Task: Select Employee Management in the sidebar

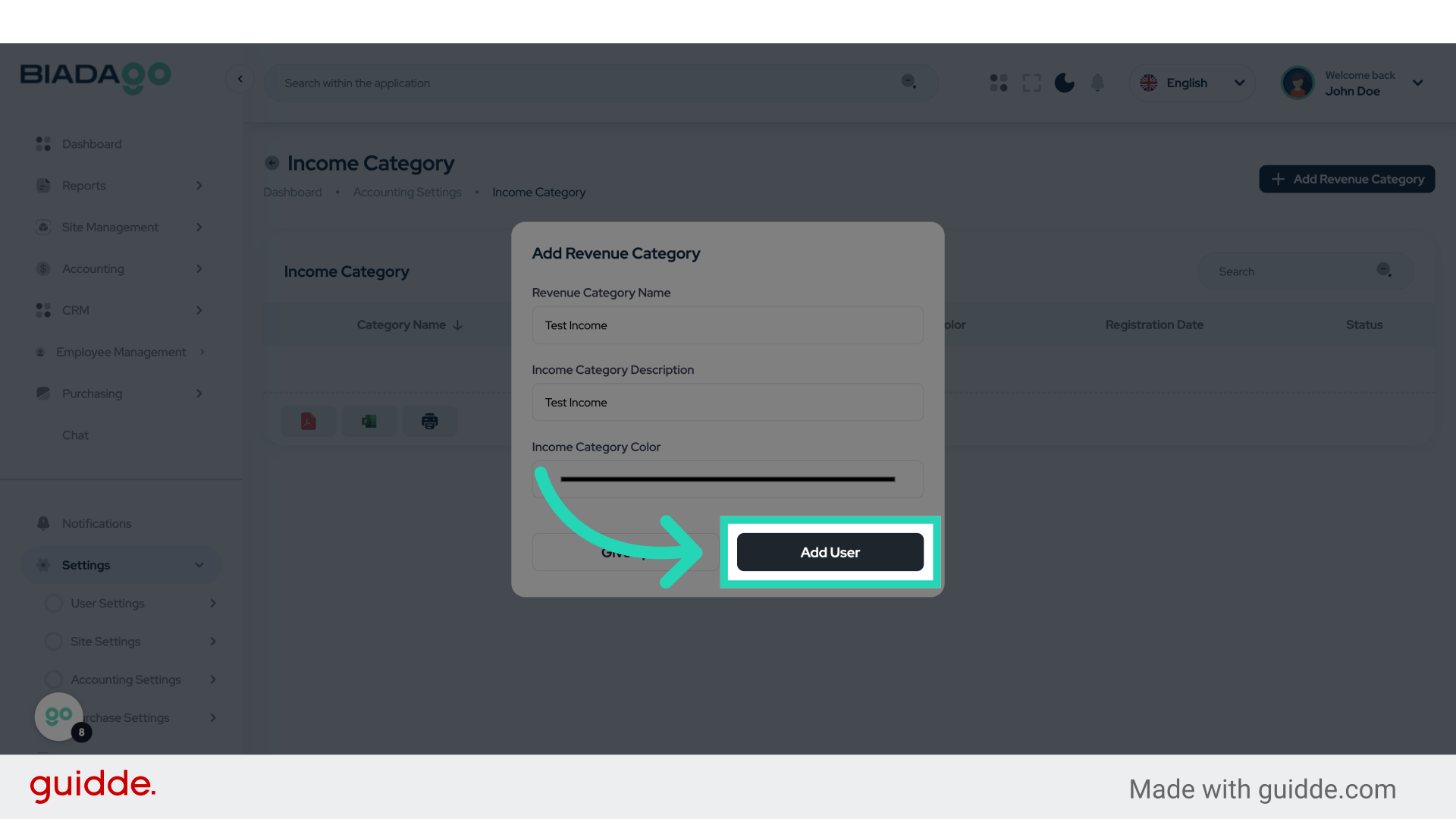Action: point(120,351)
